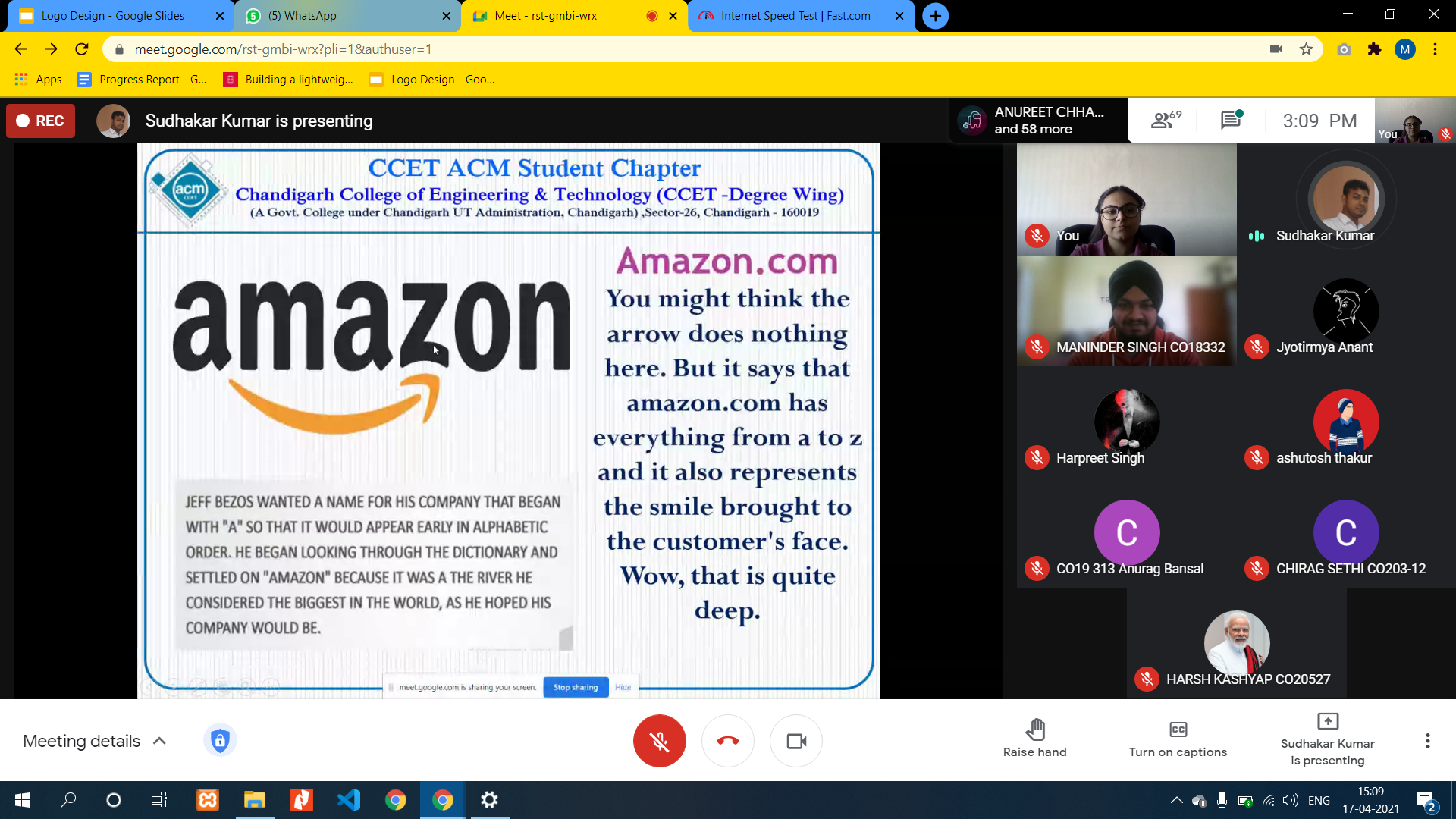Click the hang up call button
1456x819 pixels.
[727, 741]
